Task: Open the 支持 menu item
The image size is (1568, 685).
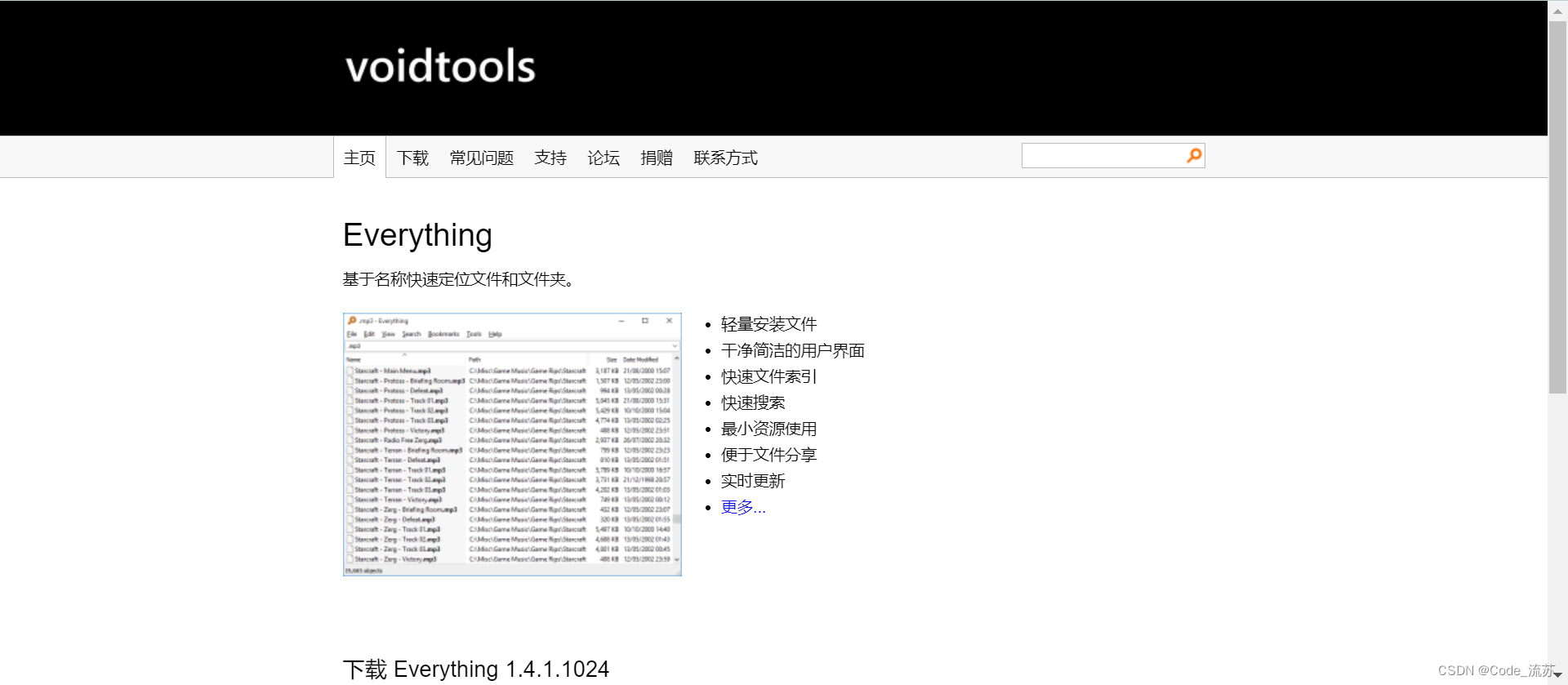Action: tap(550, 158)
